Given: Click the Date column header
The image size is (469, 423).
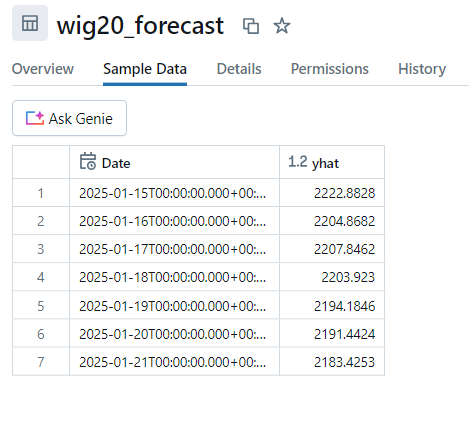Looking at the screenshot, I should 174,162.
